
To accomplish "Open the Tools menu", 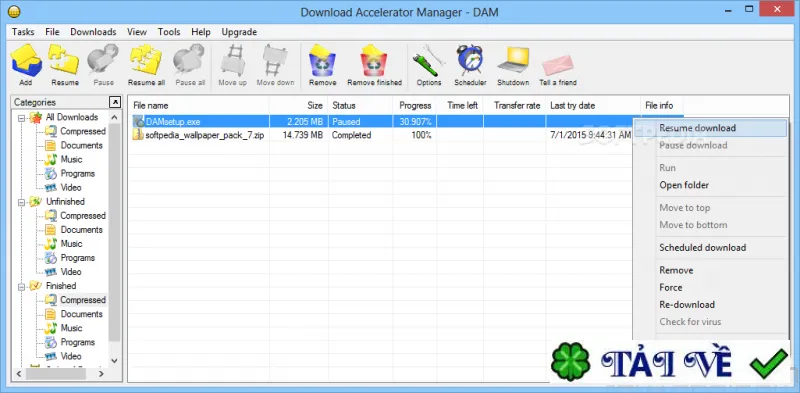I will pos(169,32).
